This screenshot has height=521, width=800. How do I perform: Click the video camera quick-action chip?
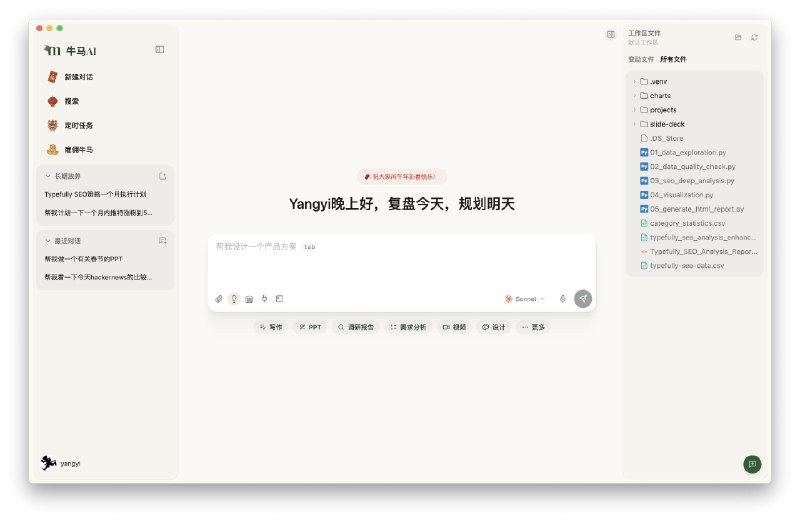click(x=454, y=327)
